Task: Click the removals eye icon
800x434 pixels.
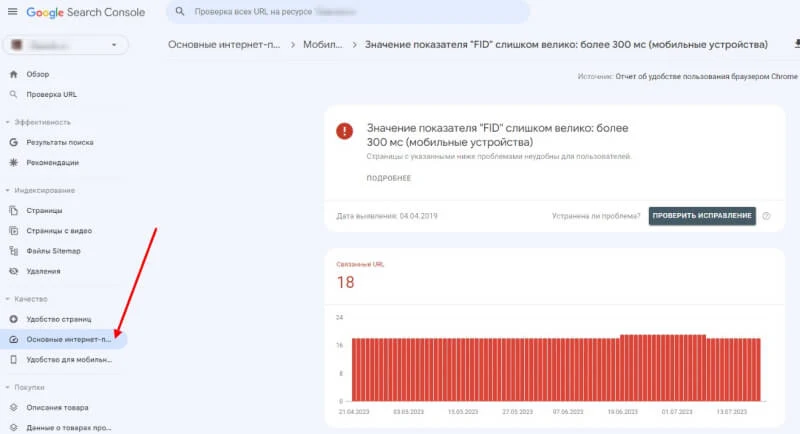Action: [13, 271]
